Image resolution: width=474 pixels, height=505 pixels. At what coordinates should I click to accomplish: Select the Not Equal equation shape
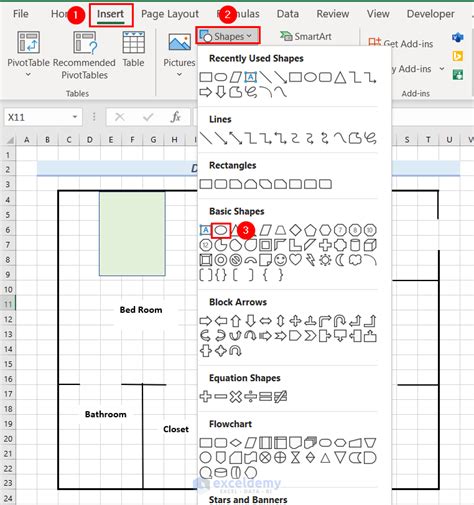click(x=280, y=397)
